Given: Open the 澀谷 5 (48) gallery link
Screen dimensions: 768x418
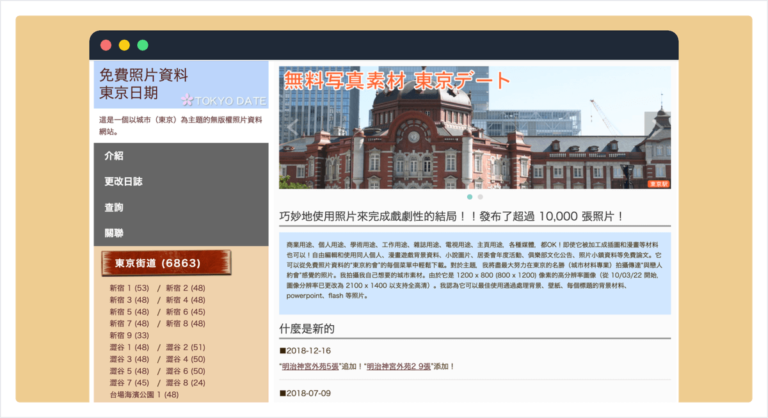Looking at the screenshot, I should tap(129, 371).
